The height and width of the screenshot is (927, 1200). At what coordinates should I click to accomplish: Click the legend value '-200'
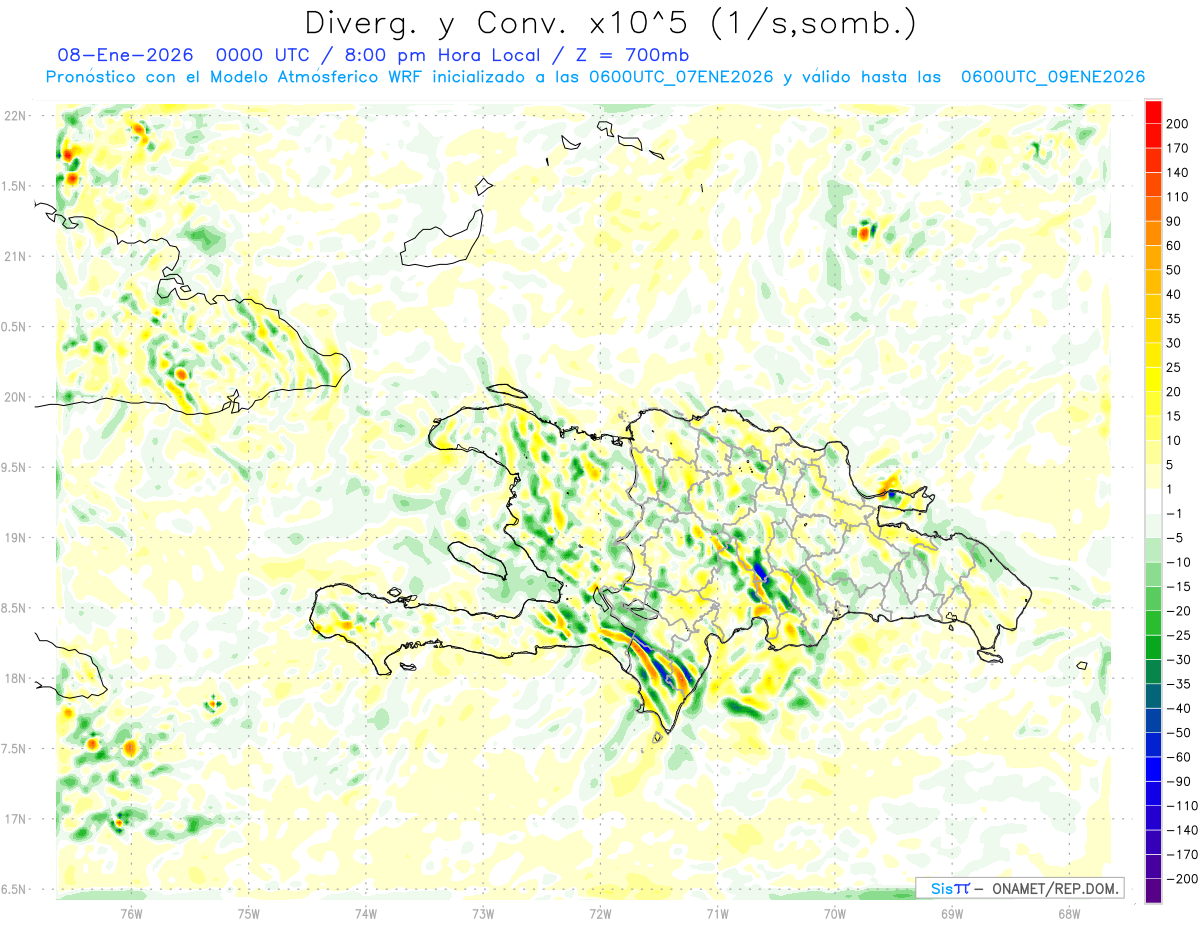tap(1182, 879)
